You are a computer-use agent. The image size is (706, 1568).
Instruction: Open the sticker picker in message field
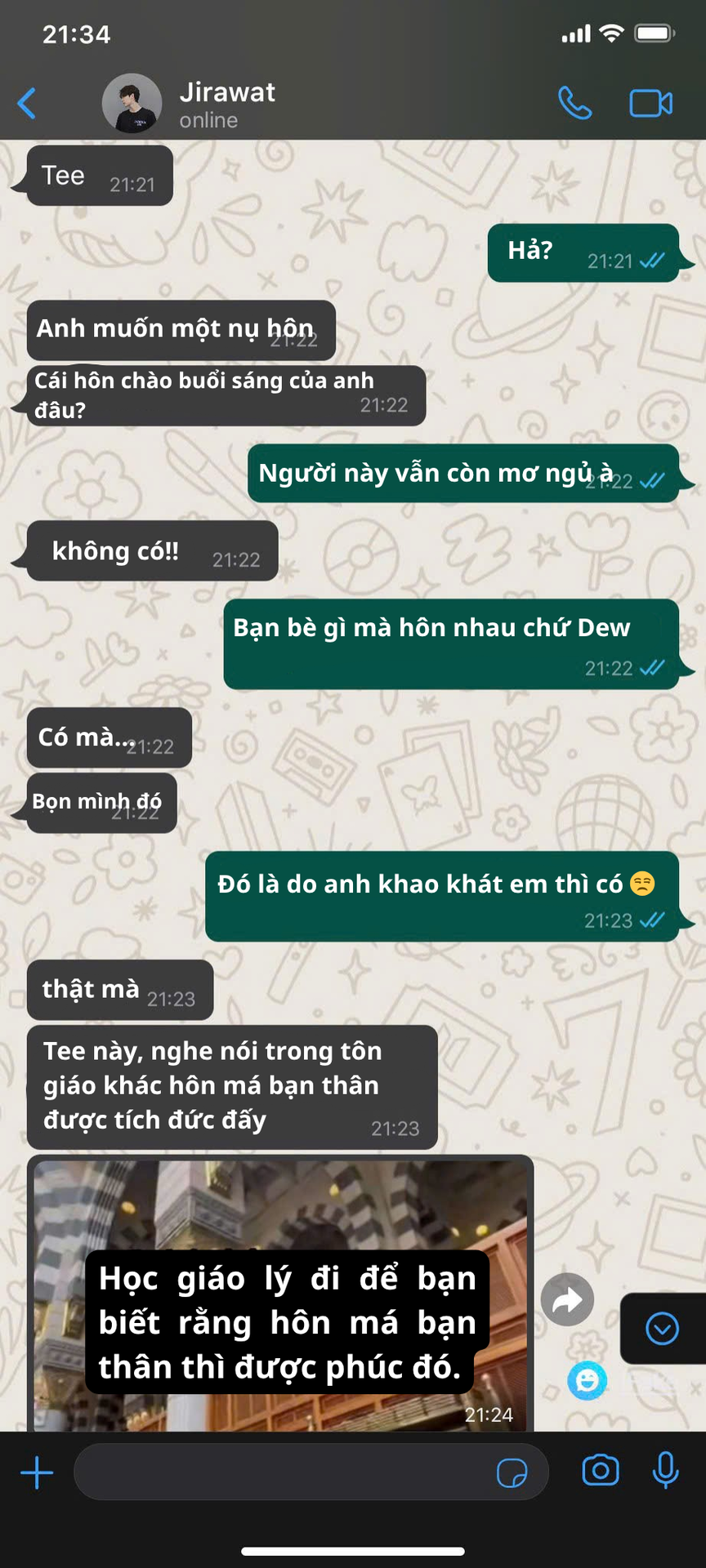512,1472
